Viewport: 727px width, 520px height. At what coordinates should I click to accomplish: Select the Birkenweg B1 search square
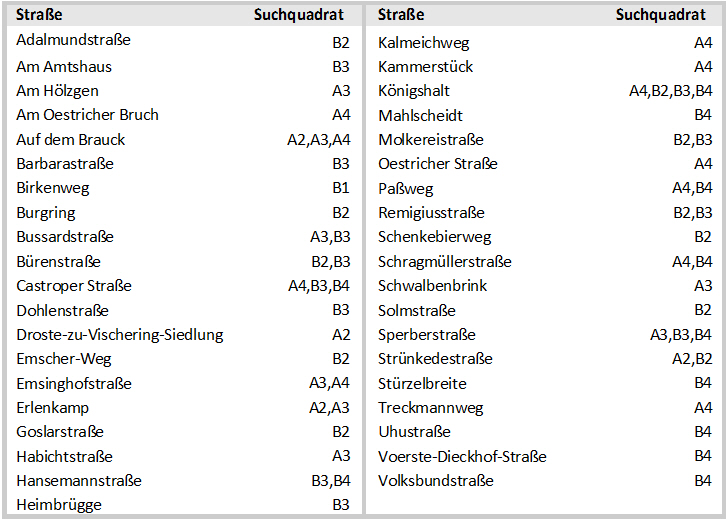click(x=340, y=188)
